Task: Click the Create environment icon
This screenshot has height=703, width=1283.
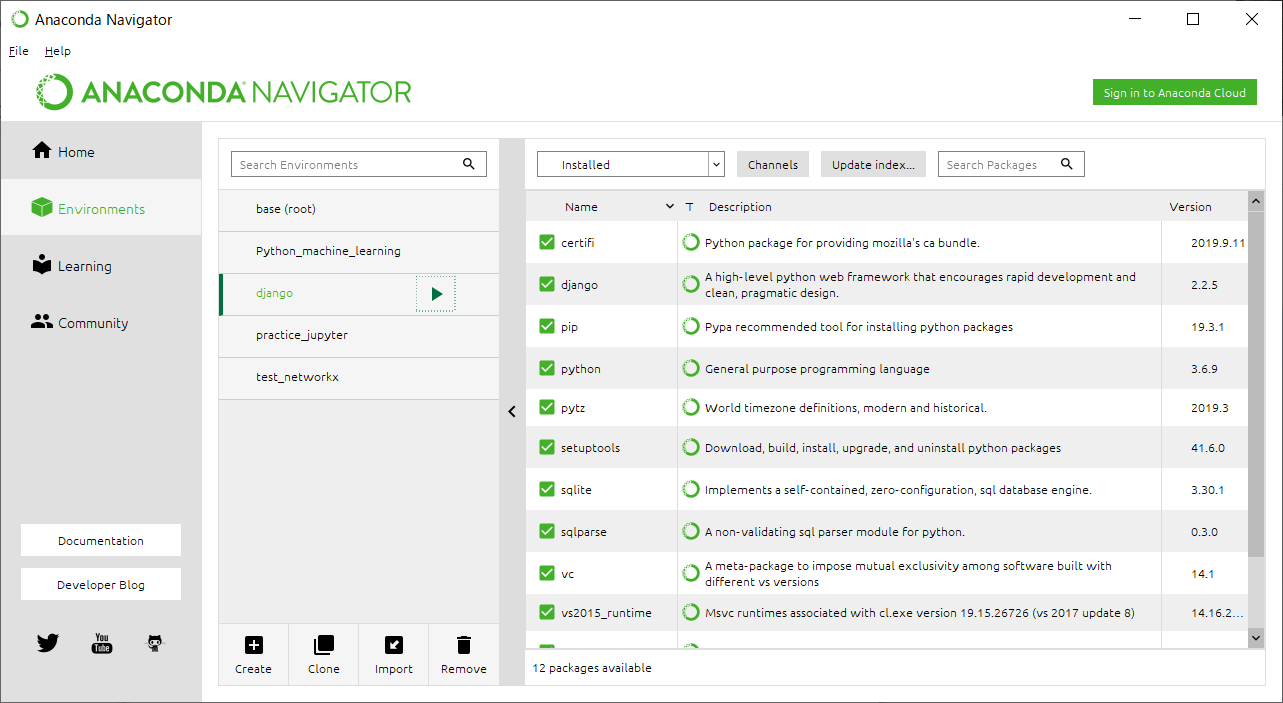Action: pyautogui.click(x=254, y=645)
